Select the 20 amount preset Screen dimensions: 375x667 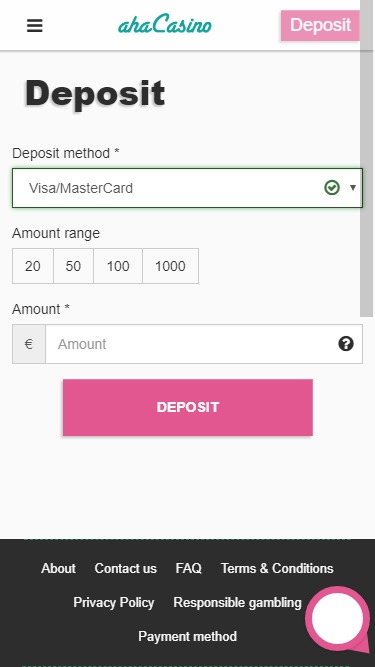tap(33, 266)
